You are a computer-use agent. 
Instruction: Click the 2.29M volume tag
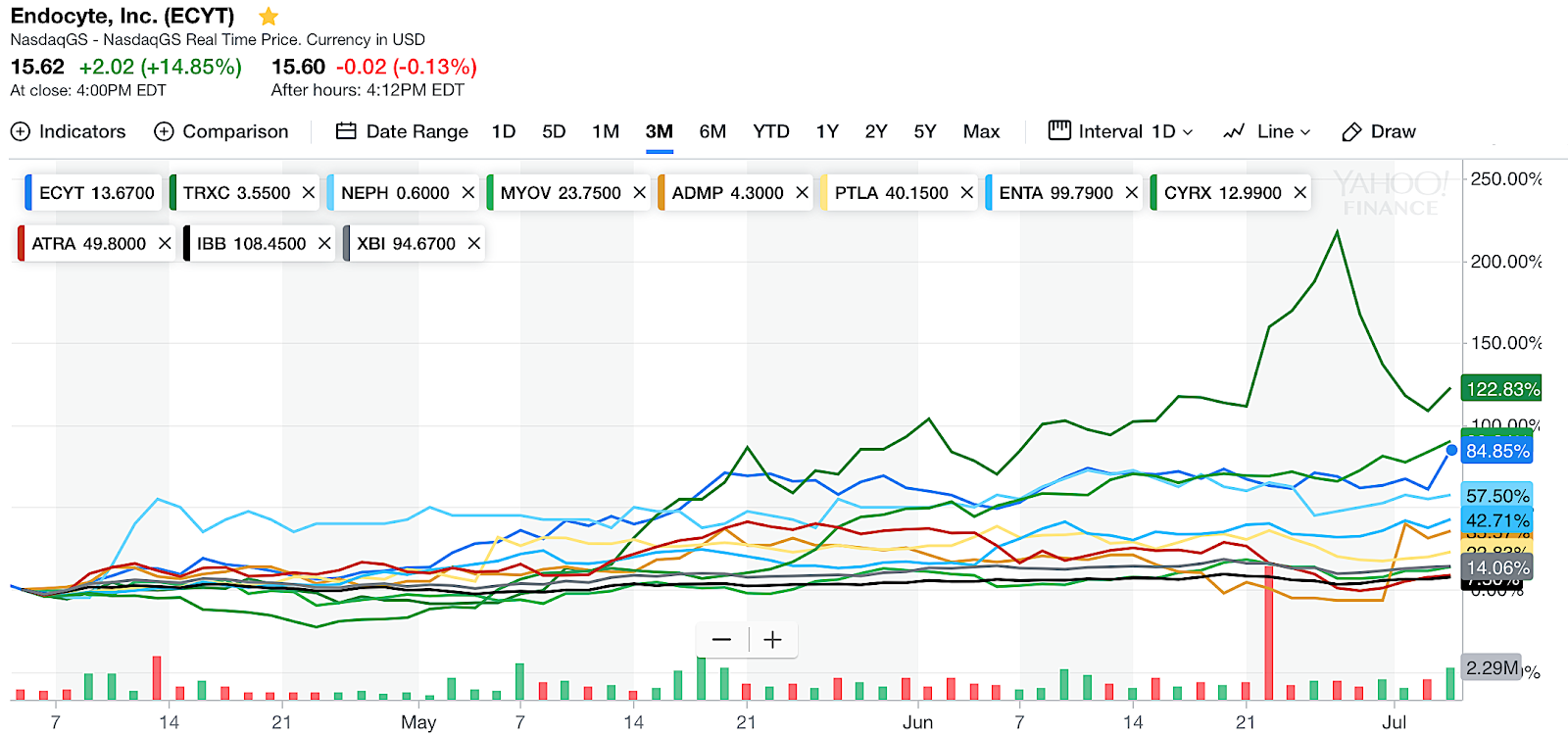point(1492,667)
